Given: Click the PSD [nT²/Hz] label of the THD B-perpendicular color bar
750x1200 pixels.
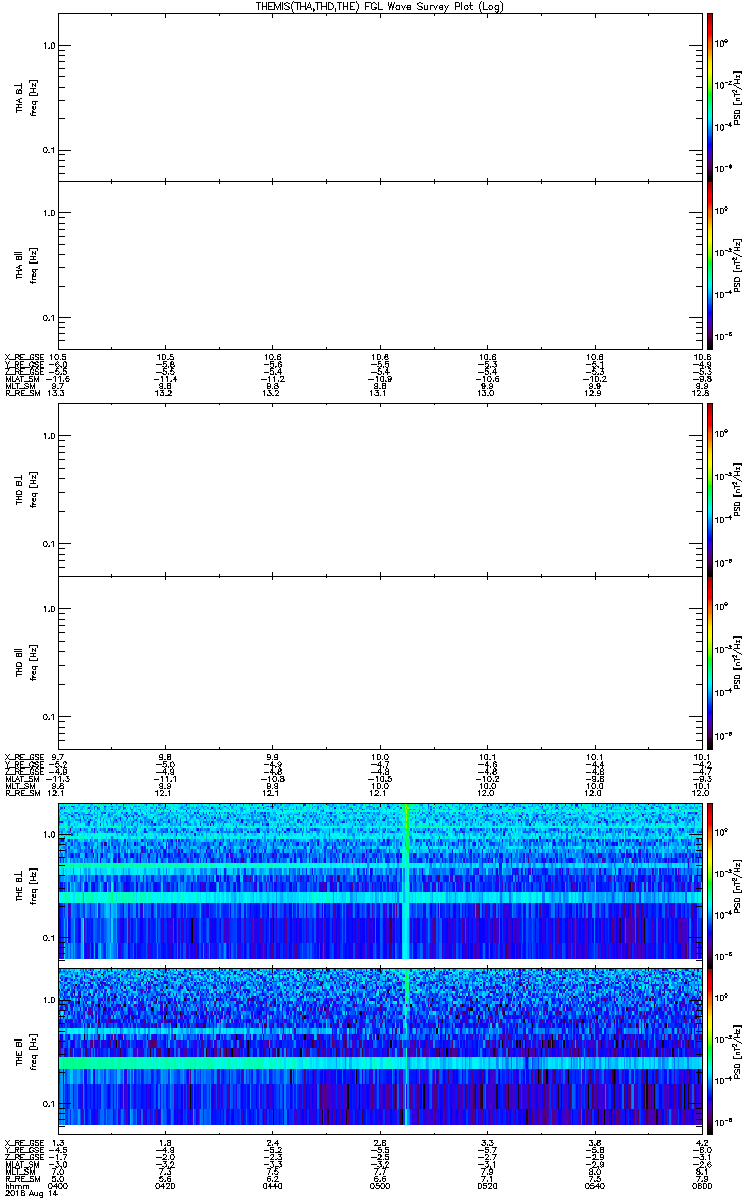Looking at the screenshot, I should (738, 490).
